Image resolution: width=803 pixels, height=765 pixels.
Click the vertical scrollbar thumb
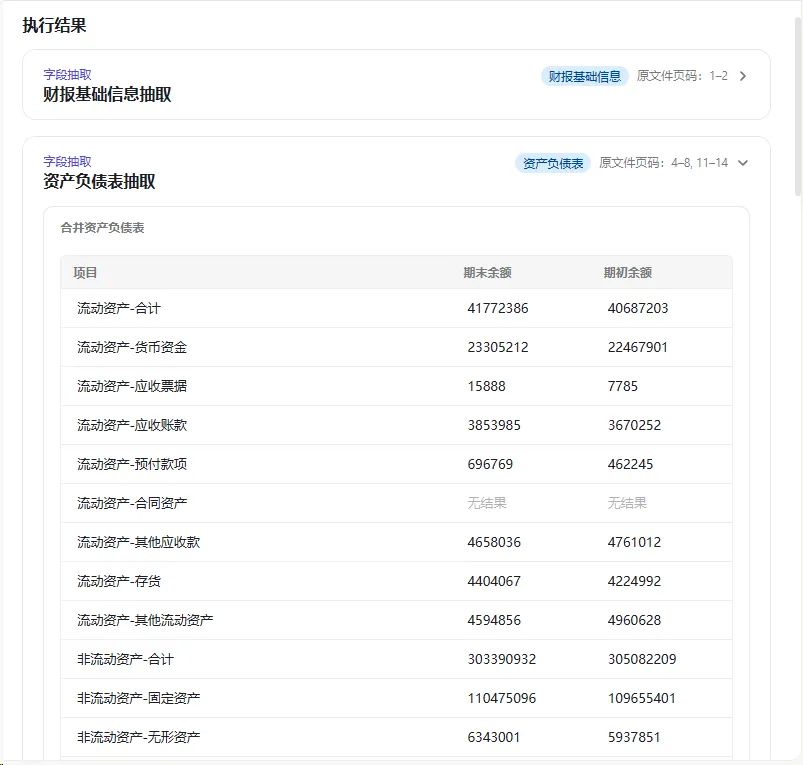pyautogui.click(x=798, y=105)
